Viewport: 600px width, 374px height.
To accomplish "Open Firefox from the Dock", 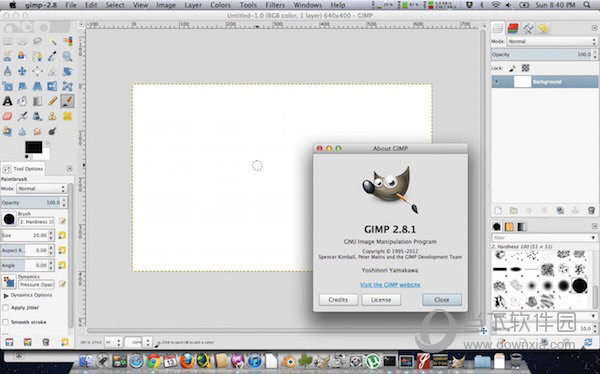I will point(187,361).
